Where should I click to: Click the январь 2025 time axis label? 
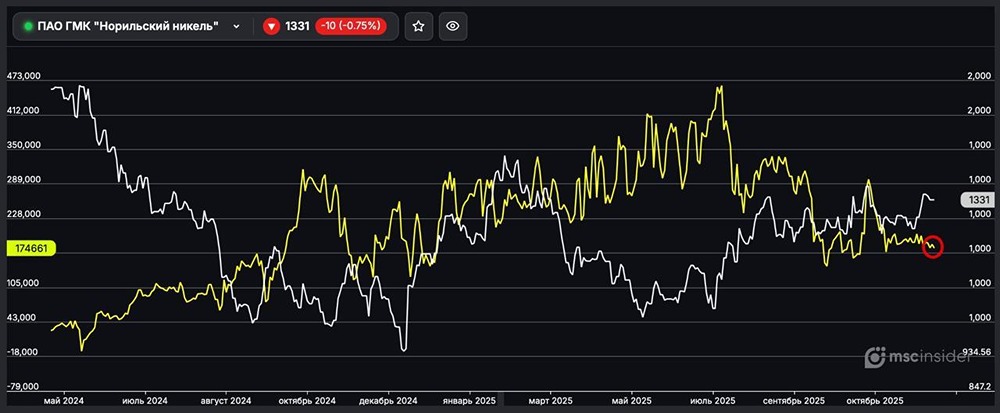coord(469,401)
